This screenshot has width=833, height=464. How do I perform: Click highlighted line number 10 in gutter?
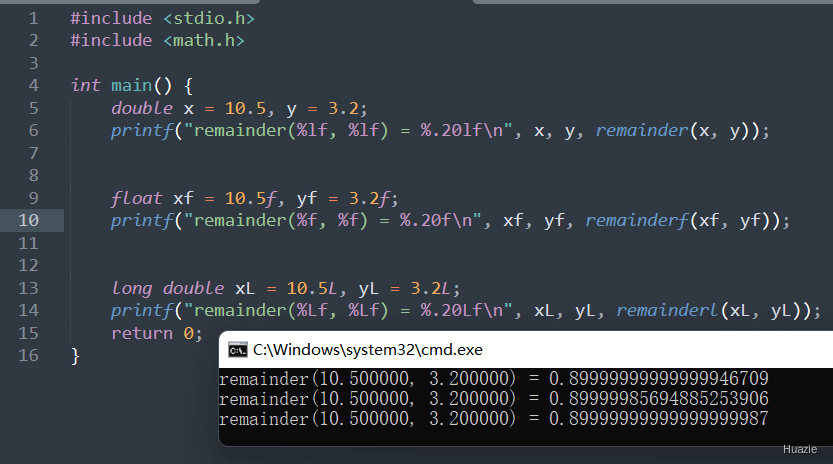[x=29, y=221]
